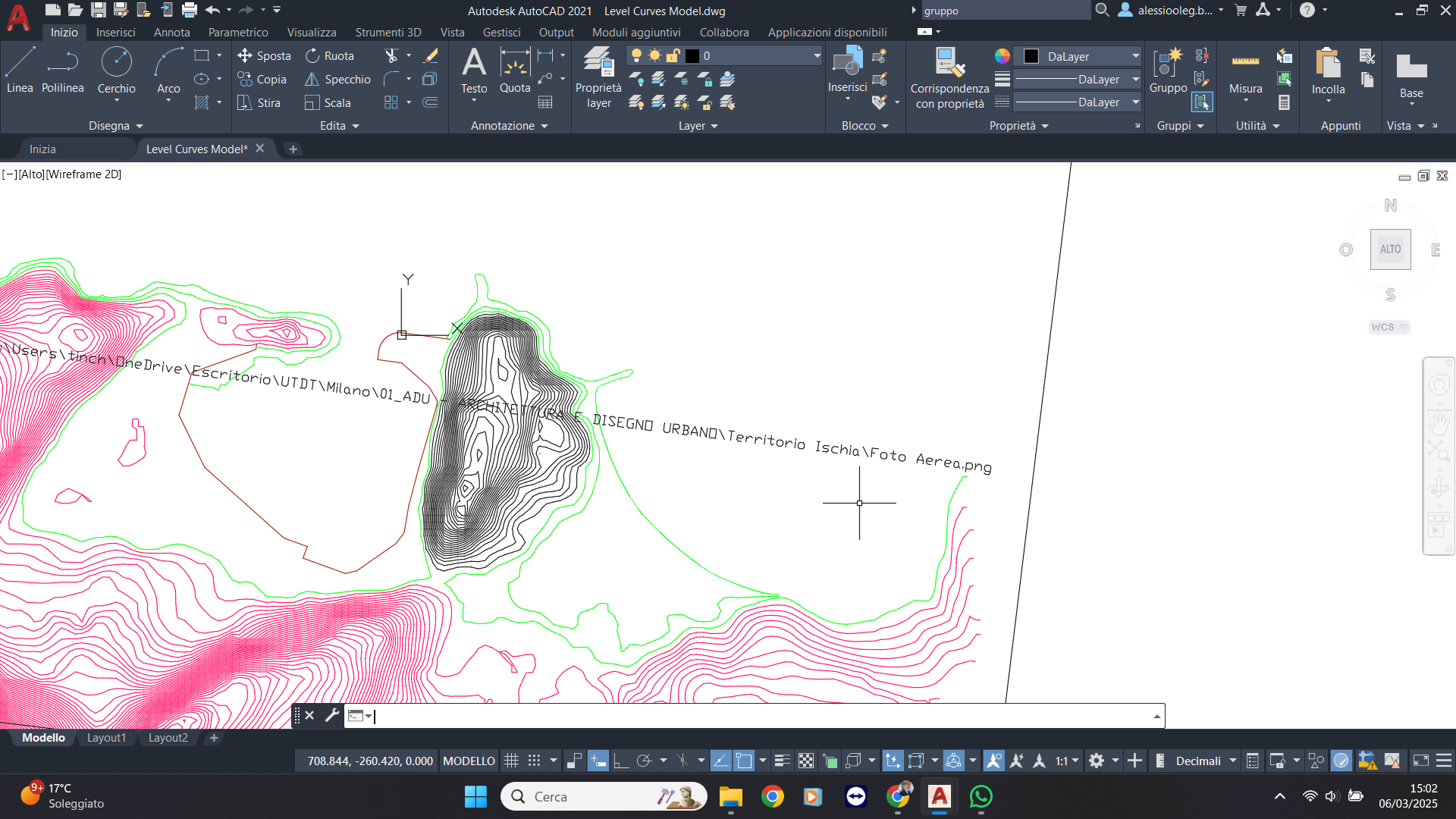The height and width of the screenshot is (819, 1456).
Task: Click the black layer color swatch
Action: (692, 56)
